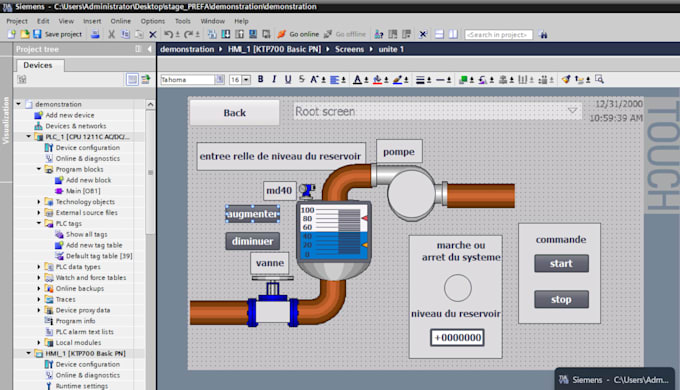Open the Options menu
This screenshot has height=390, width=680.
pyautogui.click(x=153, y=21)
